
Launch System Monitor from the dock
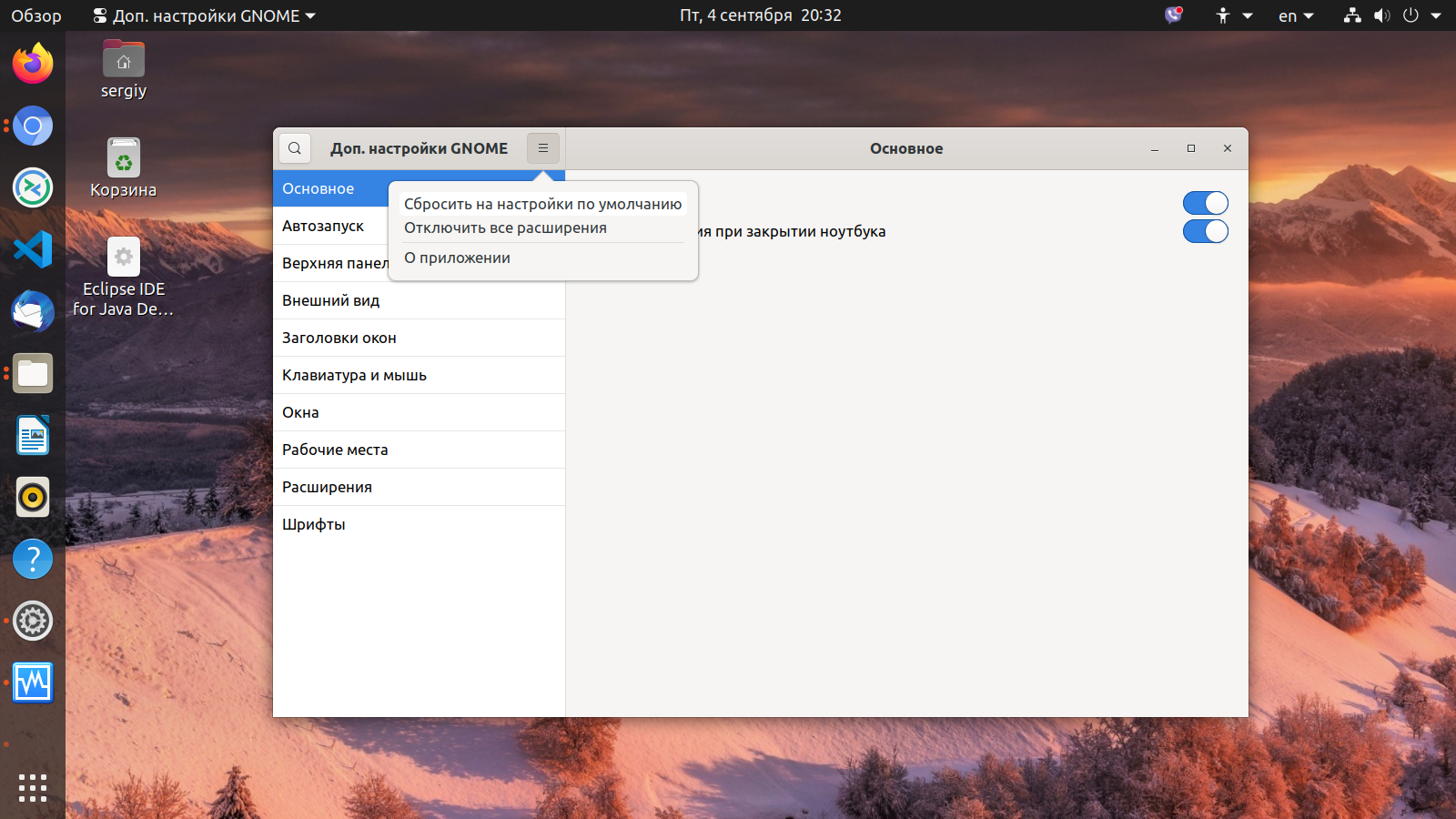[x=33, y=682]
